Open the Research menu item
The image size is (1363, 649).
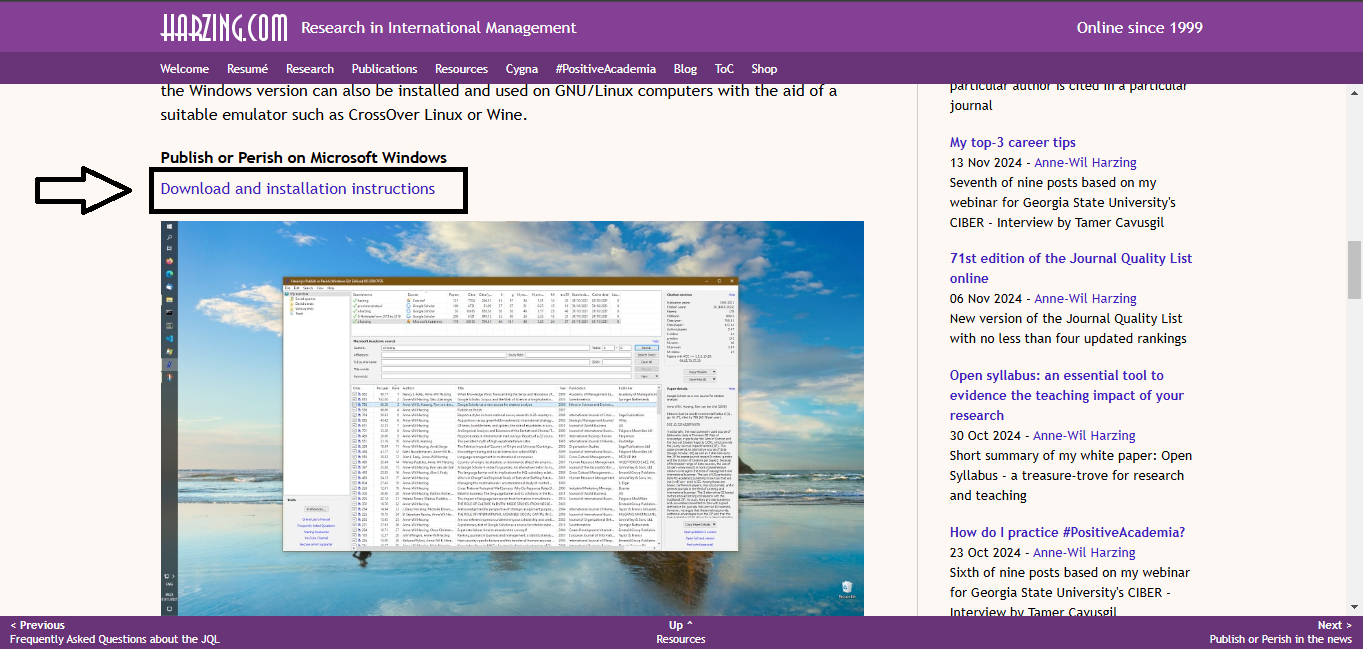pos(310,69)
